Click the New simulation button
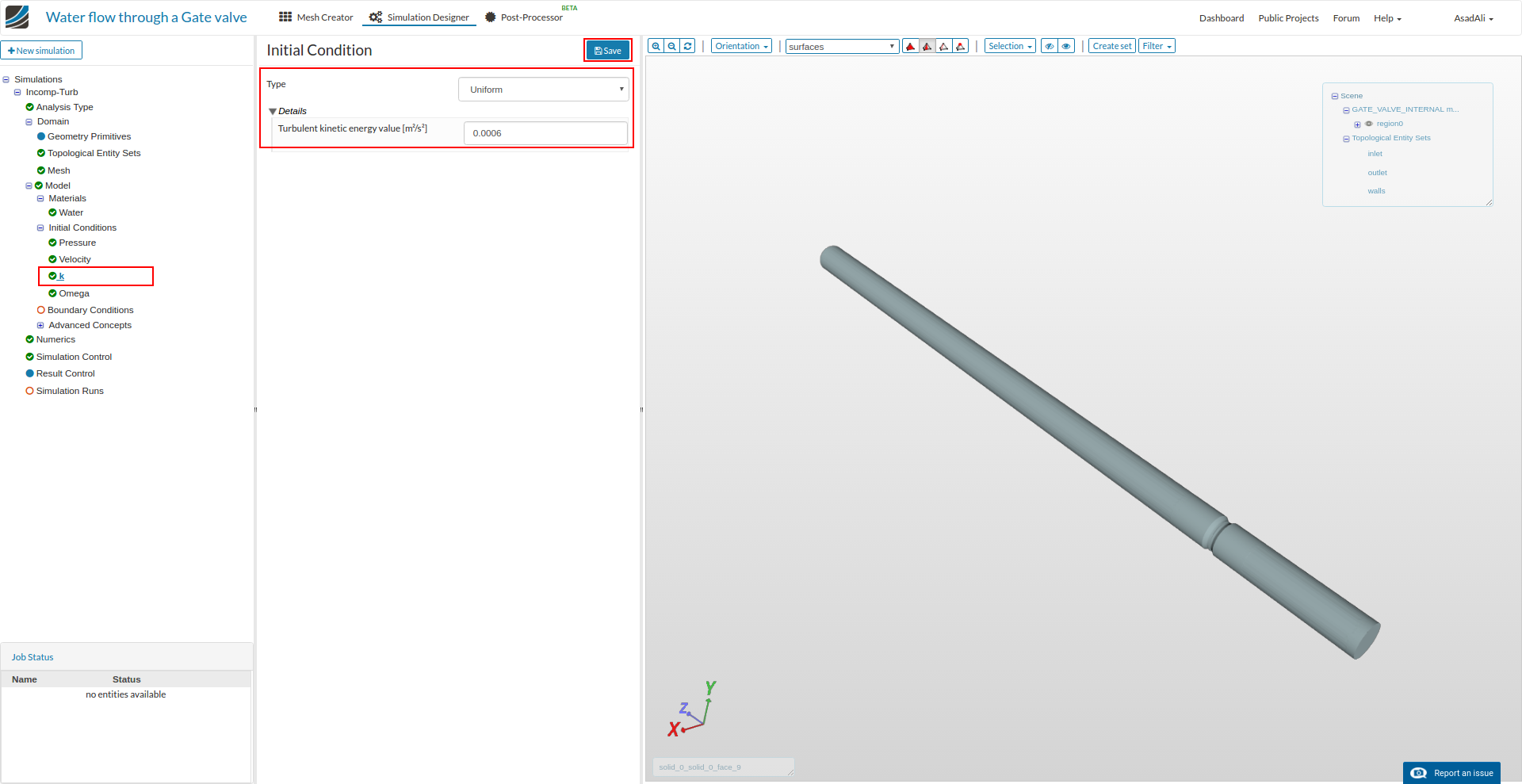 [41, 51]
